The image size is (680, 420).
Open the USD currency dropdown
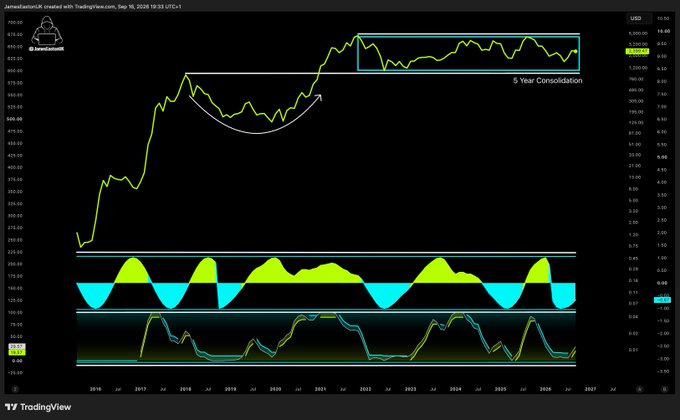(638, 18)
